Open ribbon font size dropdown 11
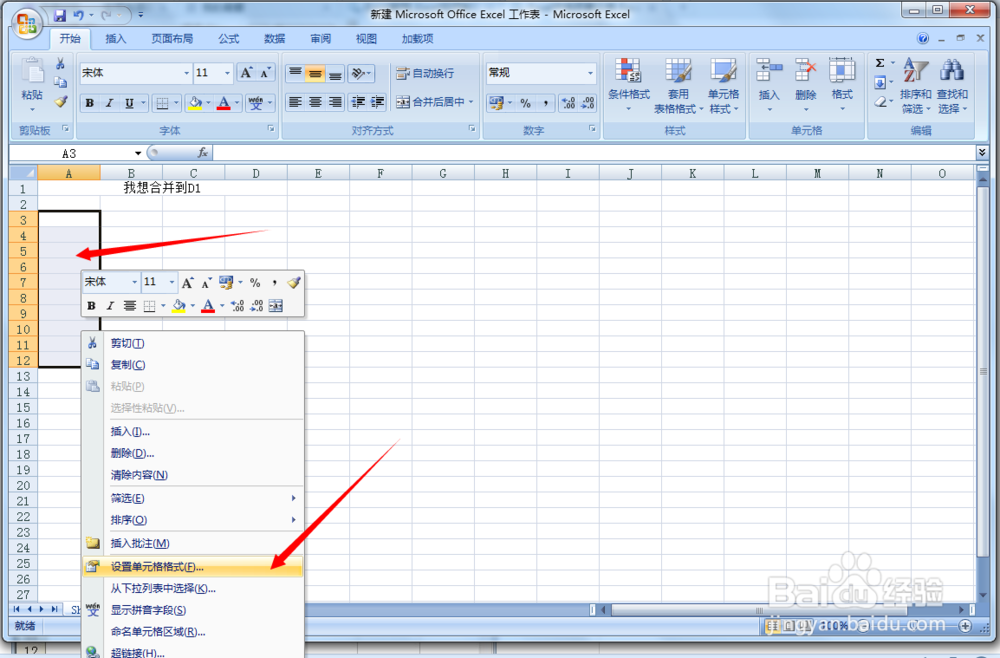The height and width of the screenshot is (658, 1000). click(227, 73)
